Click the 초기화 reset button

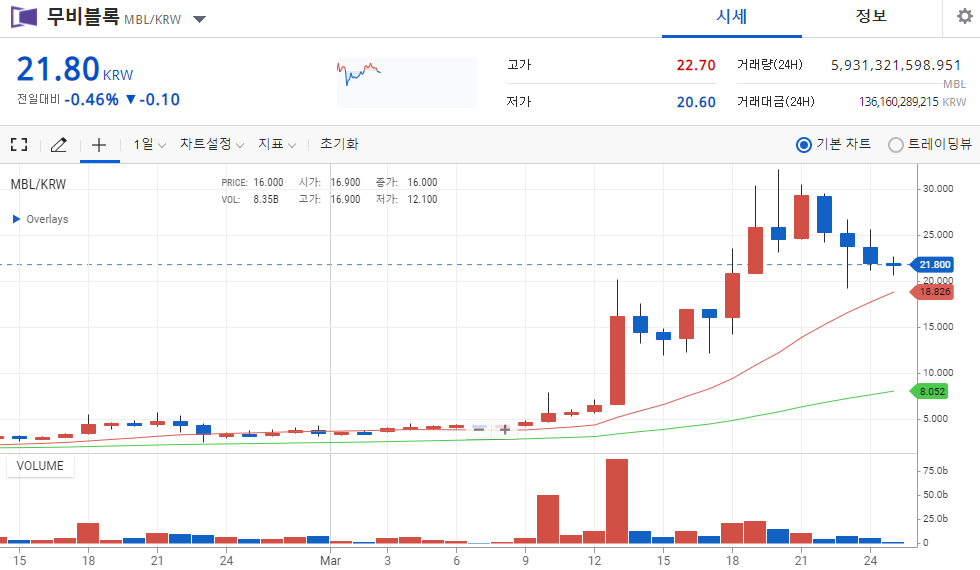(x=339, y=144)
